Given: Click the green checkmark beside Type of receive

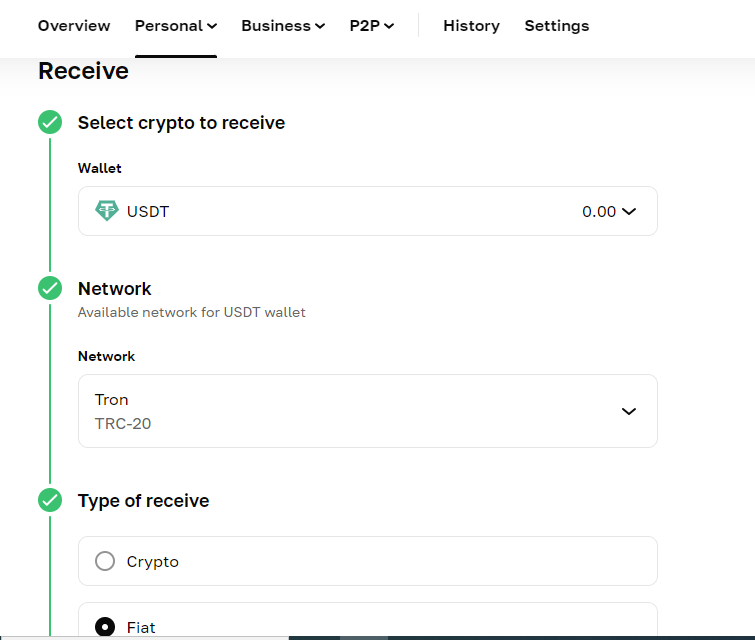Looking at the screenshot, I should point(50,500).
